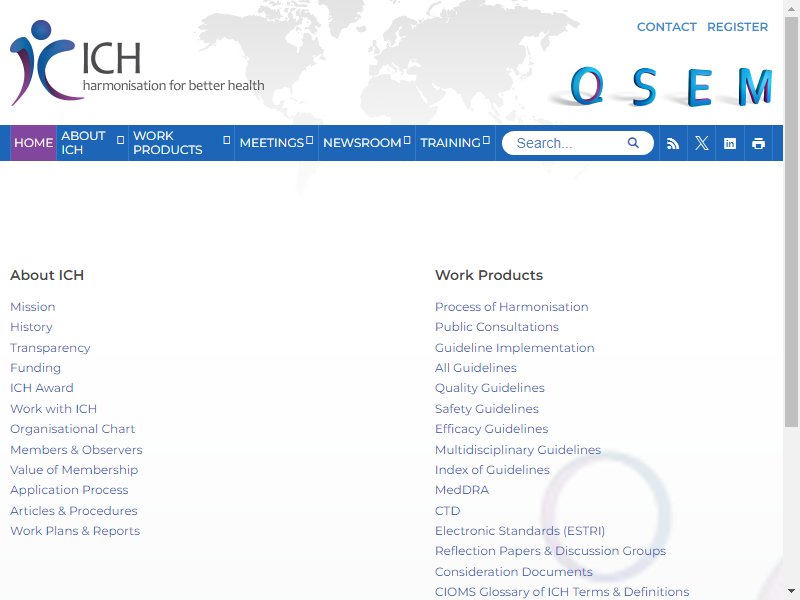800x600 pixels.
Task: Open the Application Process link
Action: (69, 490)
